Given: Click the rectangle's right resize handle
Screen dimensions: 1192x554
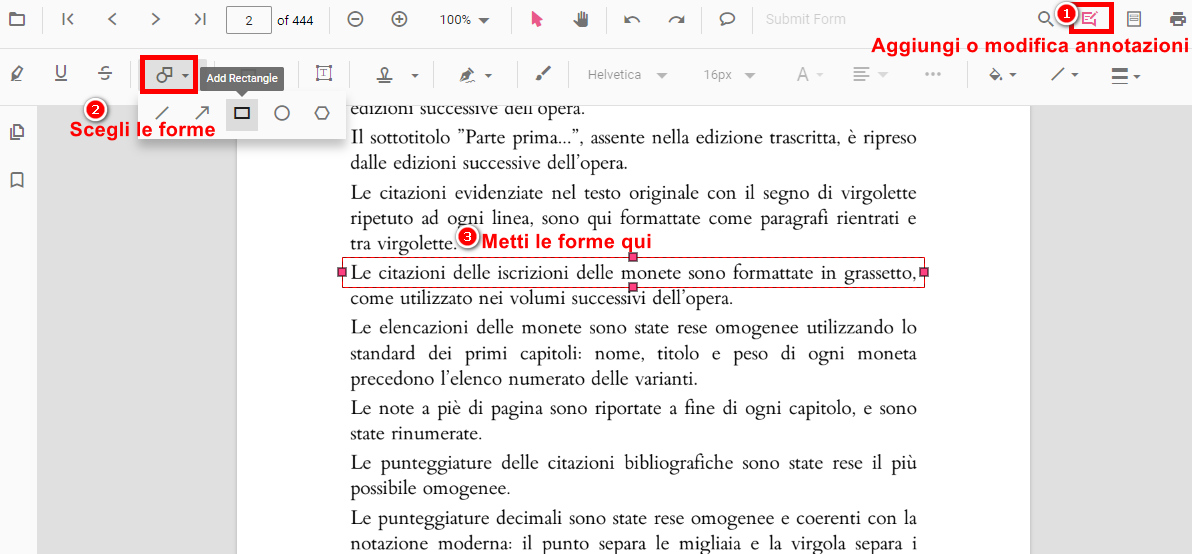Looking at the screenshot, I should pos(924,272).
